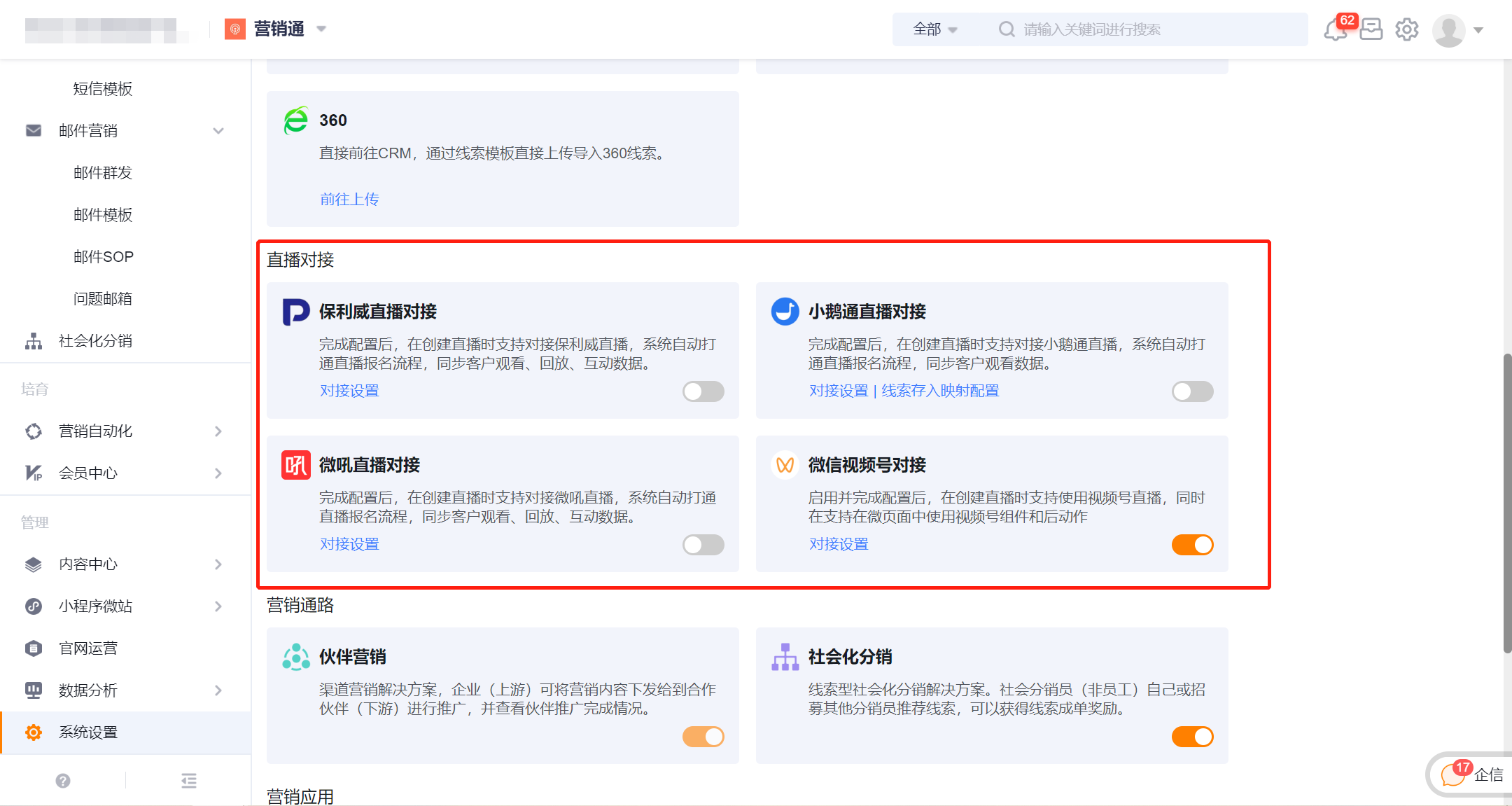Open 对接设置 for 小鹅通直播对接
The height and width of the screenshot is (806, 1512).
[x=839, y=391]
